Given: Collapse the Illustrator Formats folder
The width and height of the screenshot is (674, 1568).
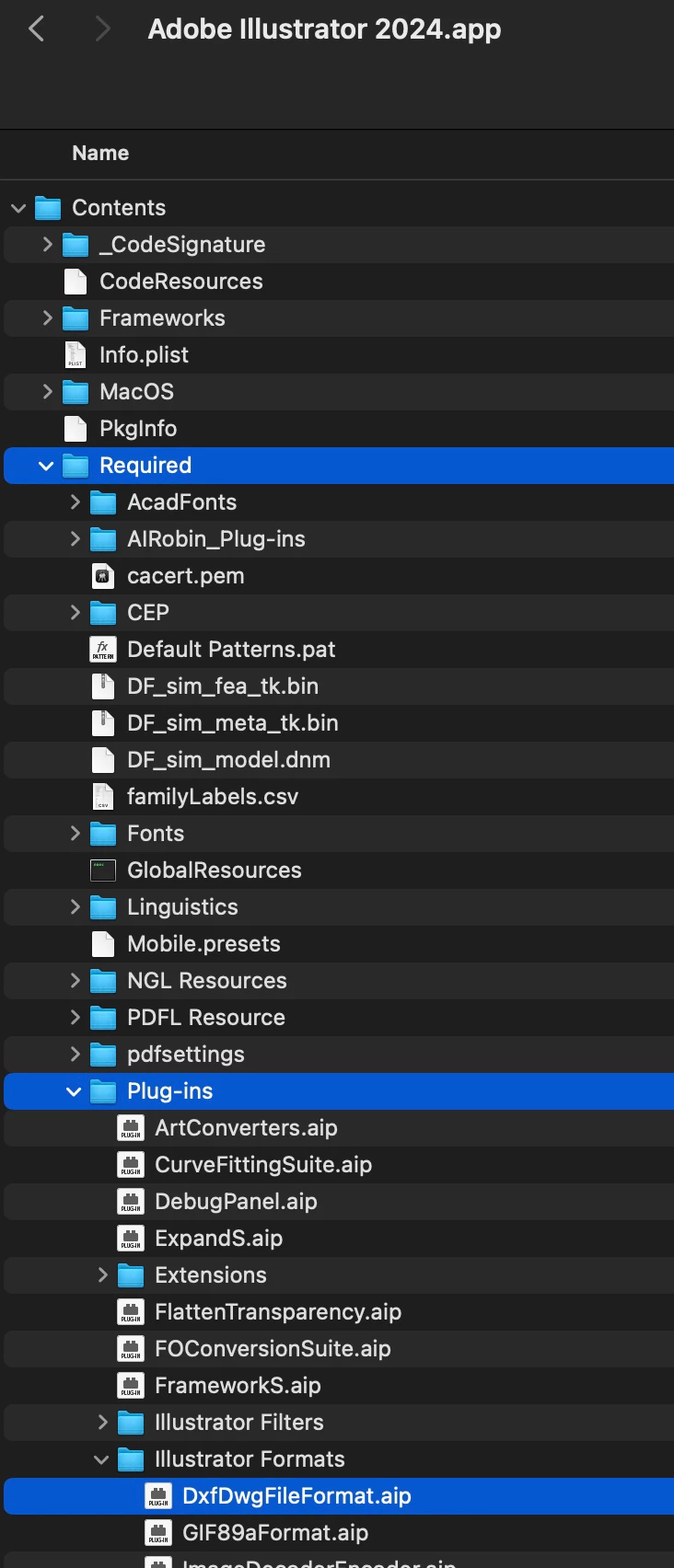Looking at the screenshot, I should click(x=101, y=1459).
